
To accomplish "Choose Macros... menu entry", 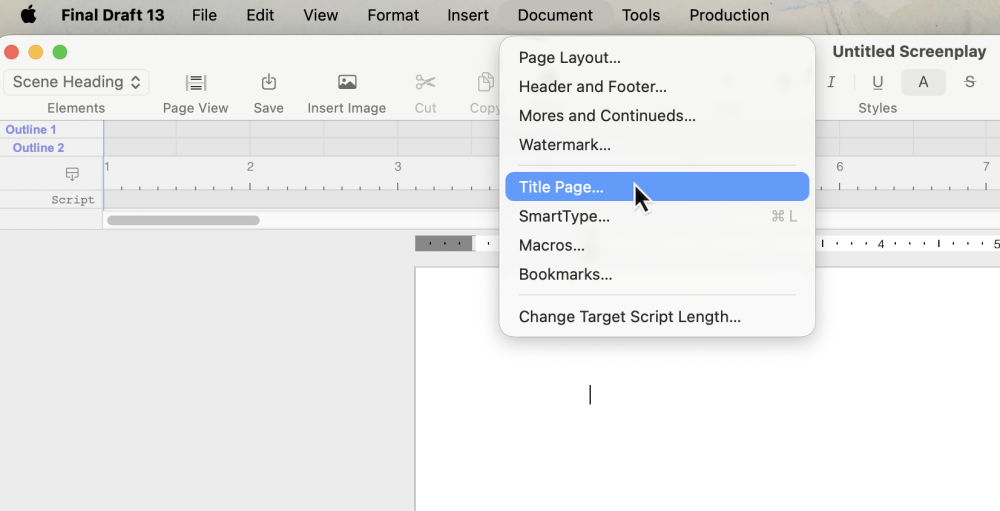I will [657, 245].
